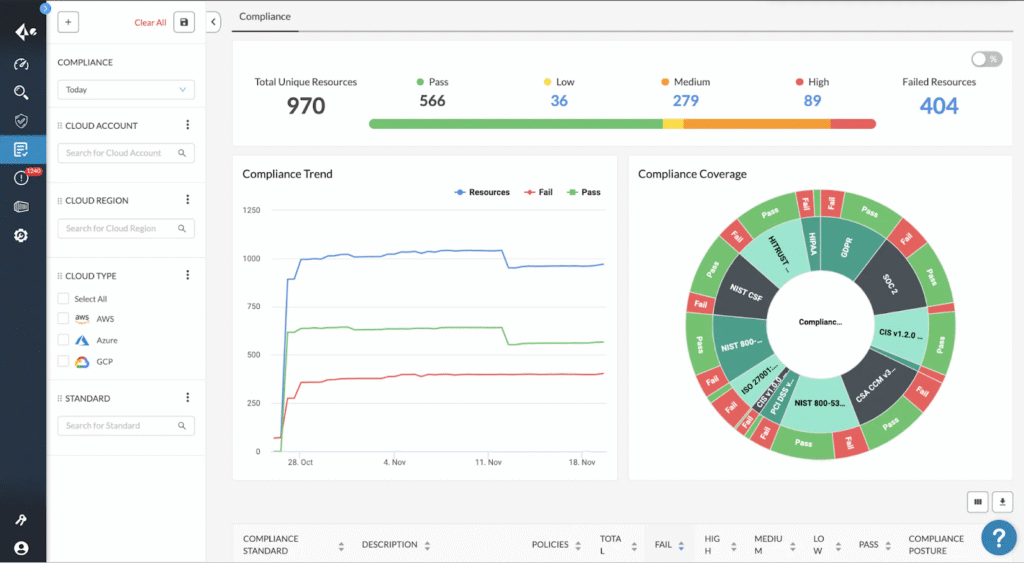This screenshot has width=1024, height=563.
Task: Open the search magnifier icon in sidebar
Action: 21,93
